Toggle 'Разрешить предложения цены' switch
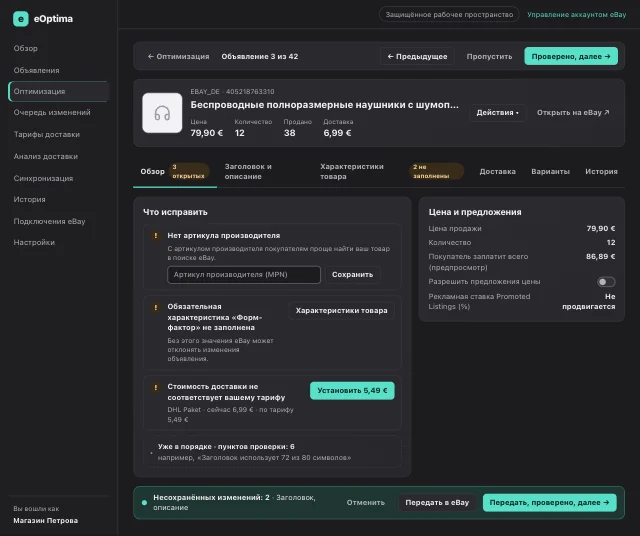Screen dimensions: 640x536 606,282
